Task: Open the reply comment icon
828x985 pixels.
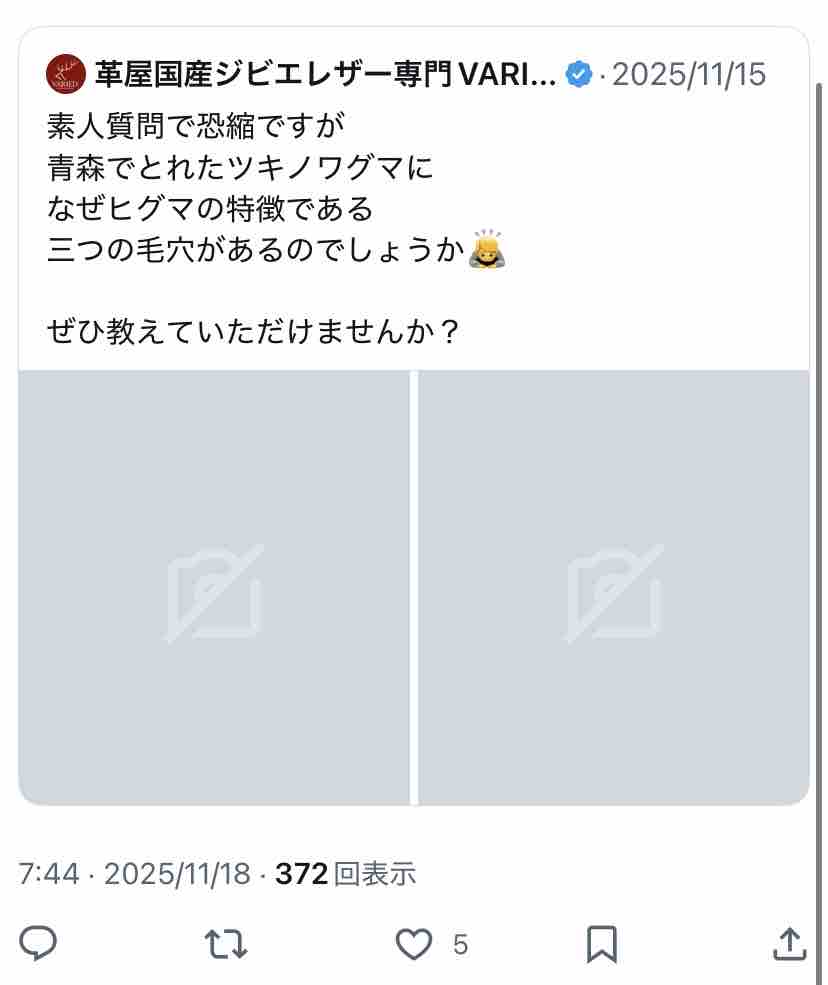Action: pyautogui.click(x=38, y=943)
